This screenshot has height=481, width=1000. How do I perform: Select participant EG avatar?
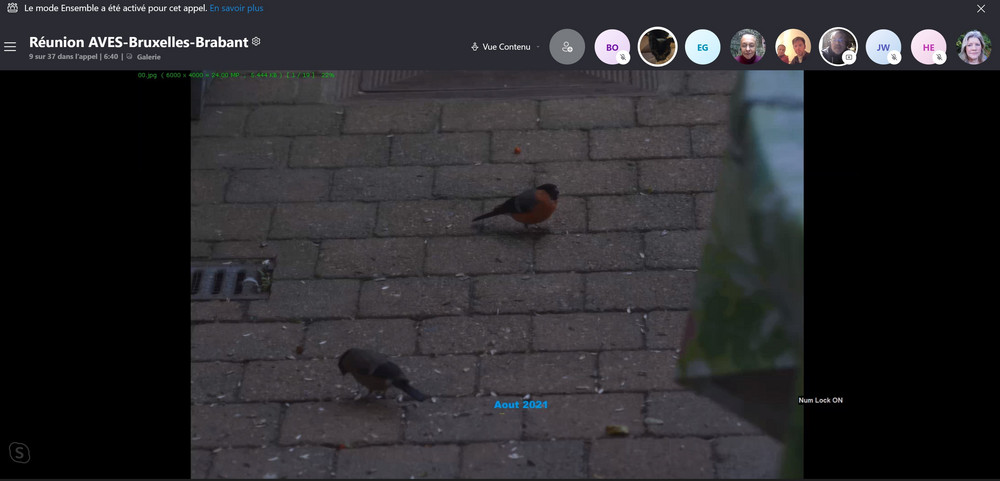tap(703, 47)
